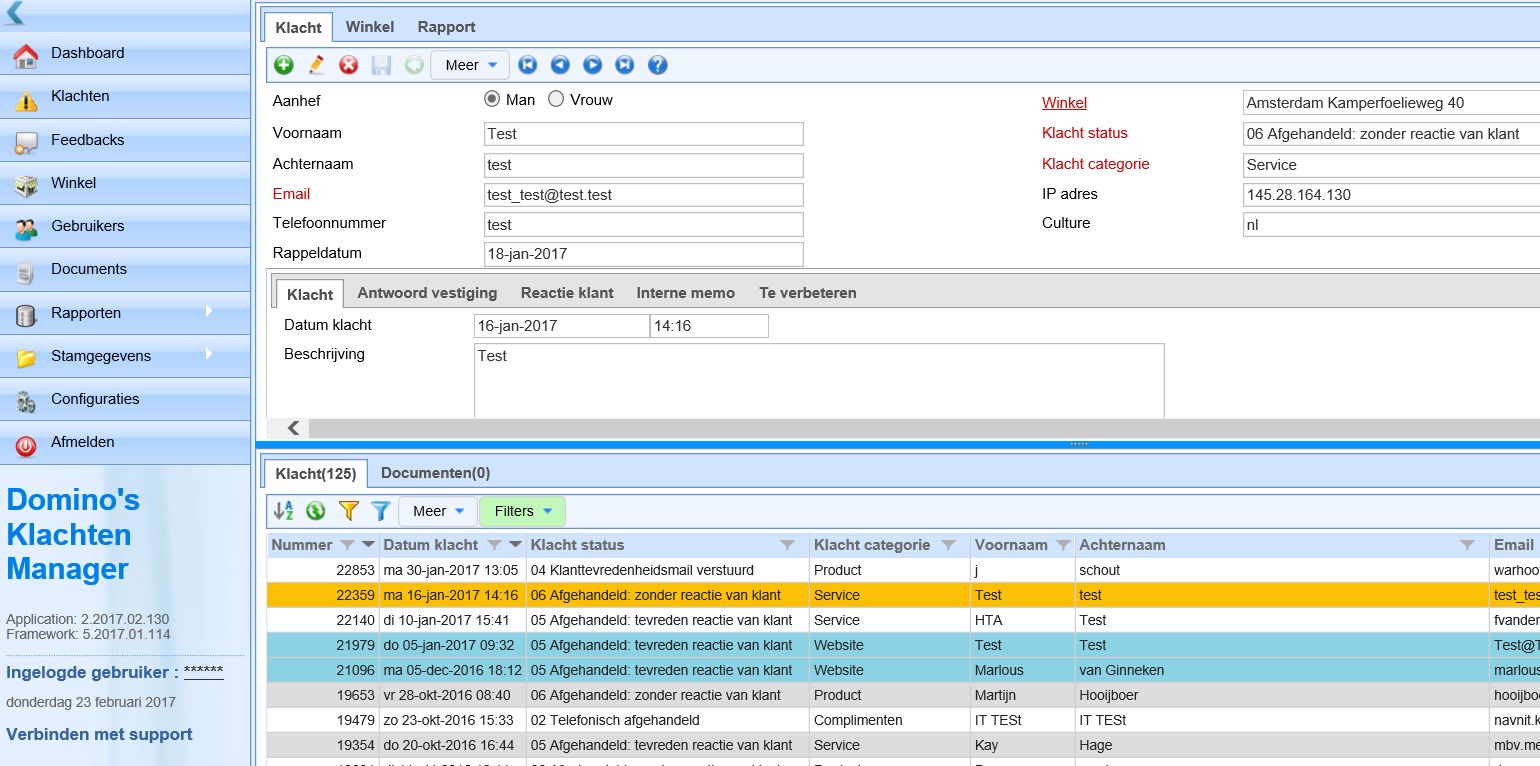Screen dimensions: 1540x766
Task: Click the Rappeldatum date field
Action: 643,254
